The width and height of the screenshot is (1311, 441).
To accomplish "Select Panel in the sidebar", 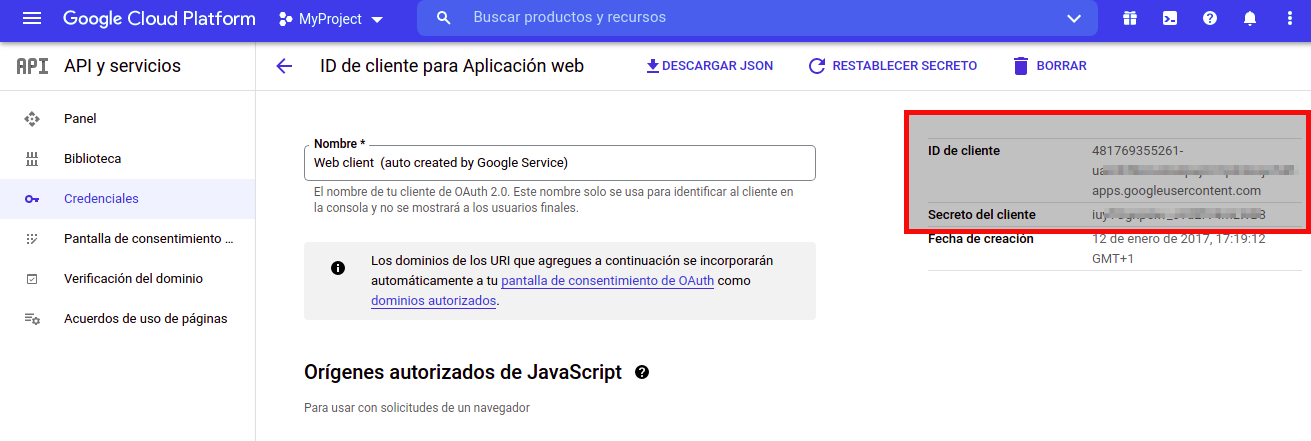I will click(80, 119).
